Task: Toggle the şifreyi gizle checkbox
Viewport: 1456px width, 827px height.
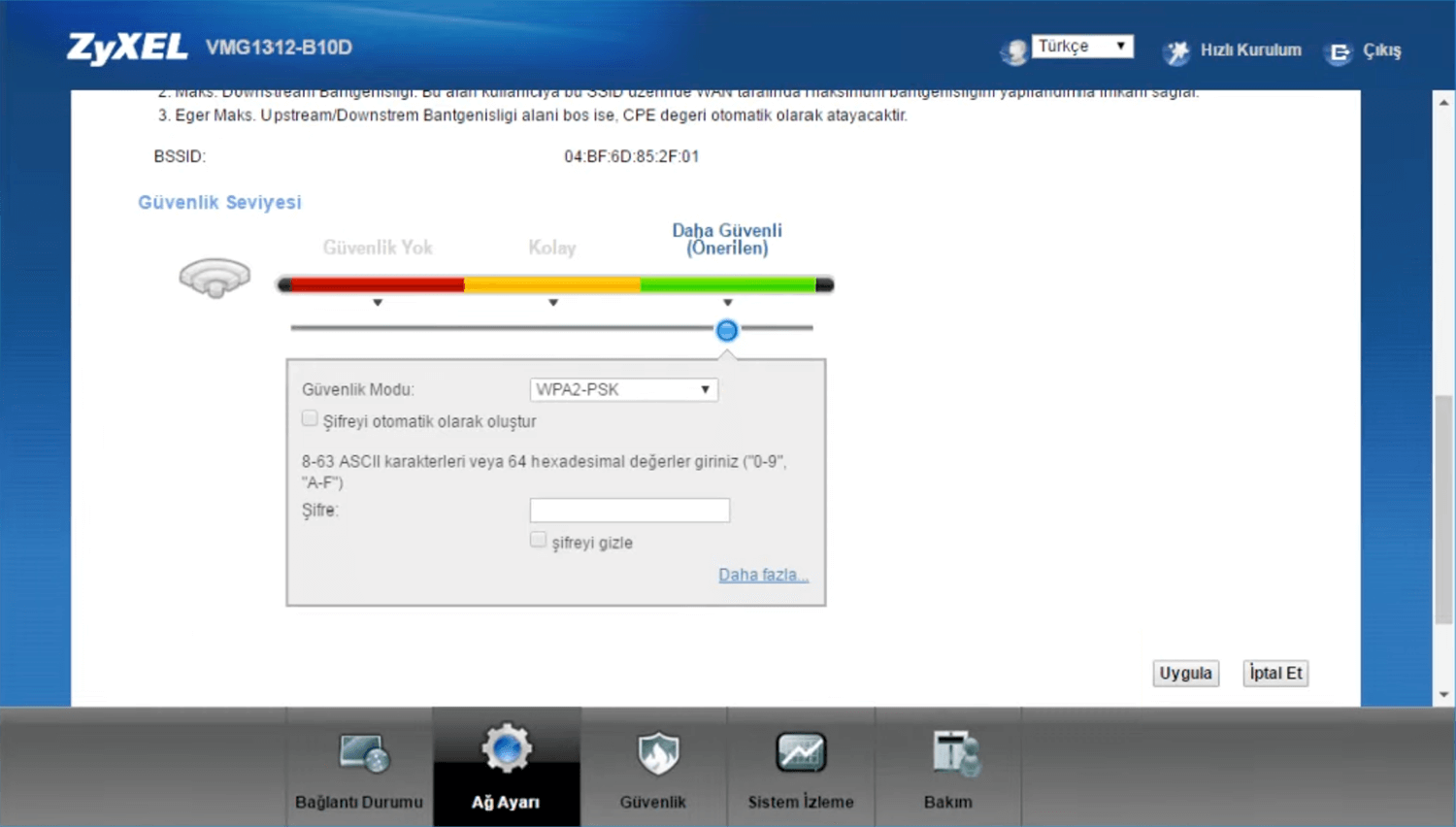Action: click(538, 540)
